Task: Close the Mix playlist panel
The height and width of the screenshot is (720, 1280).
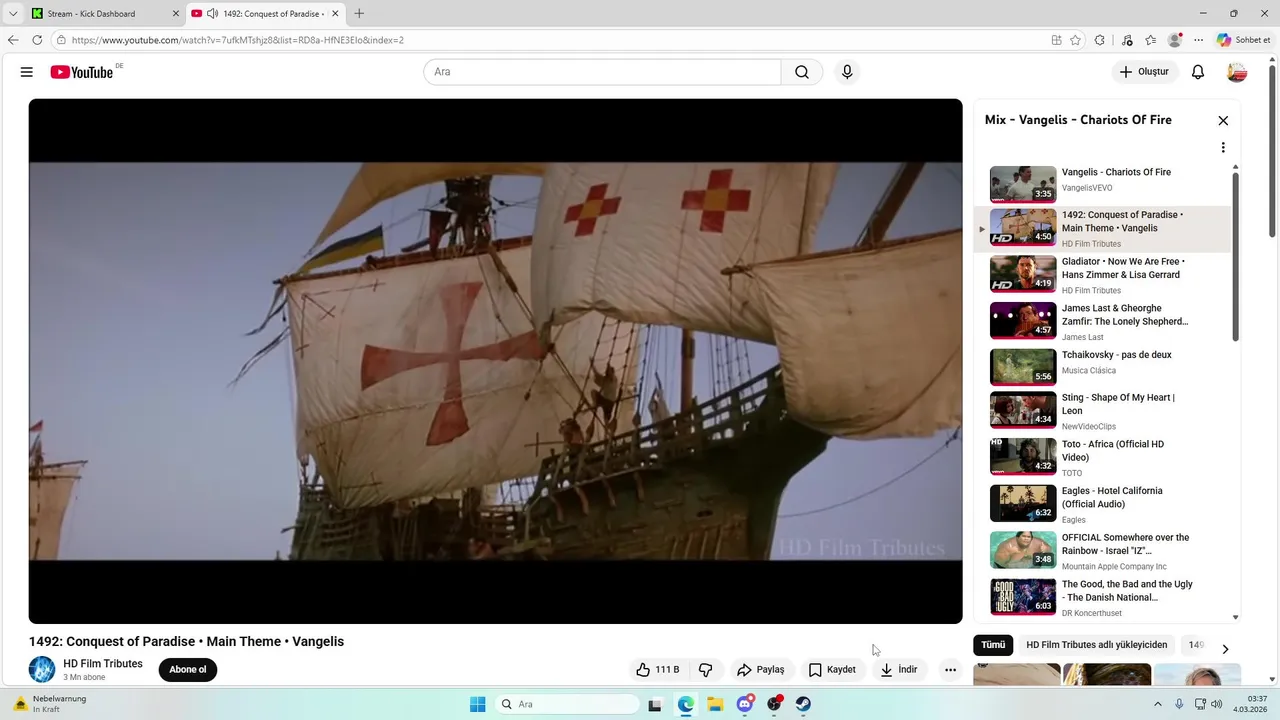Action: [x=1223, y=120]
